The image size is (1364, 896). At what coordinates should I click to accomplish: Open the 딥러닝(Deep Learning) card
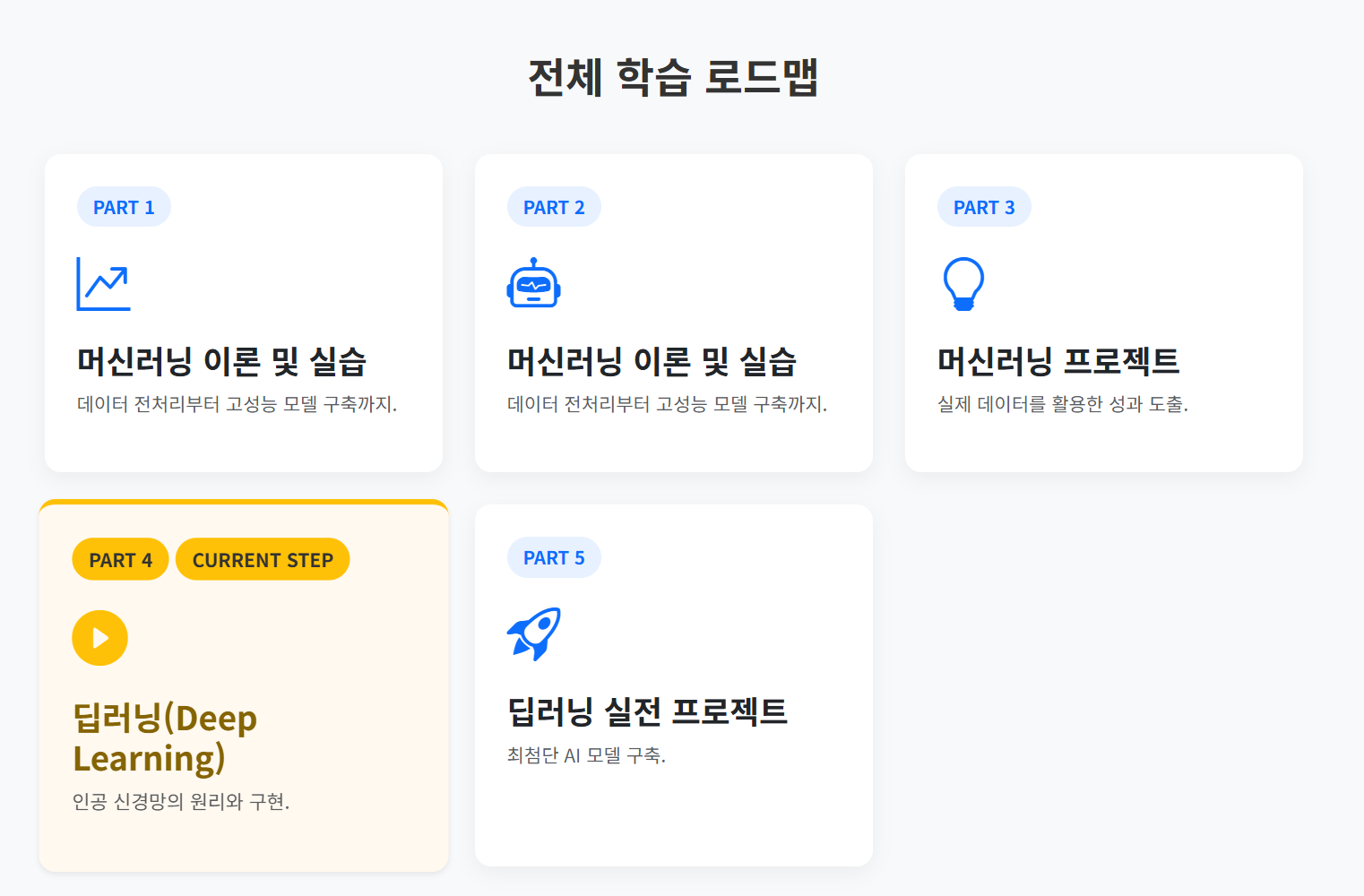click(x=243, y=685)
